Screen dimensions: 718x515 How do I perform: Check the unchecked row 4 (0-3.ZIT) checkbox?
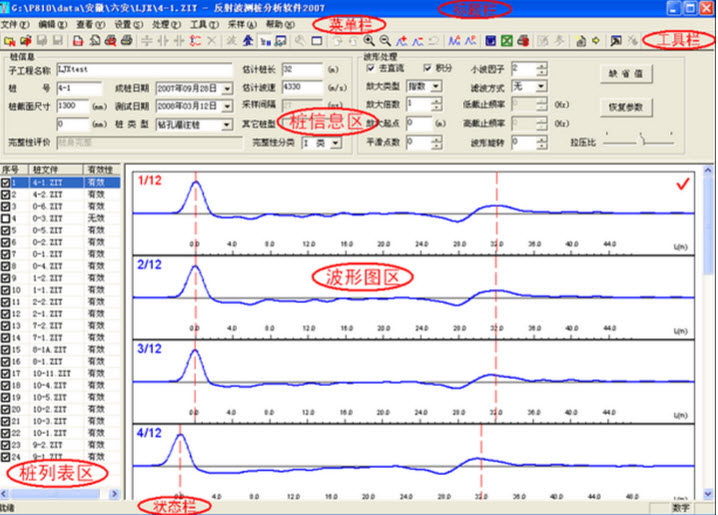pos(5,218)
